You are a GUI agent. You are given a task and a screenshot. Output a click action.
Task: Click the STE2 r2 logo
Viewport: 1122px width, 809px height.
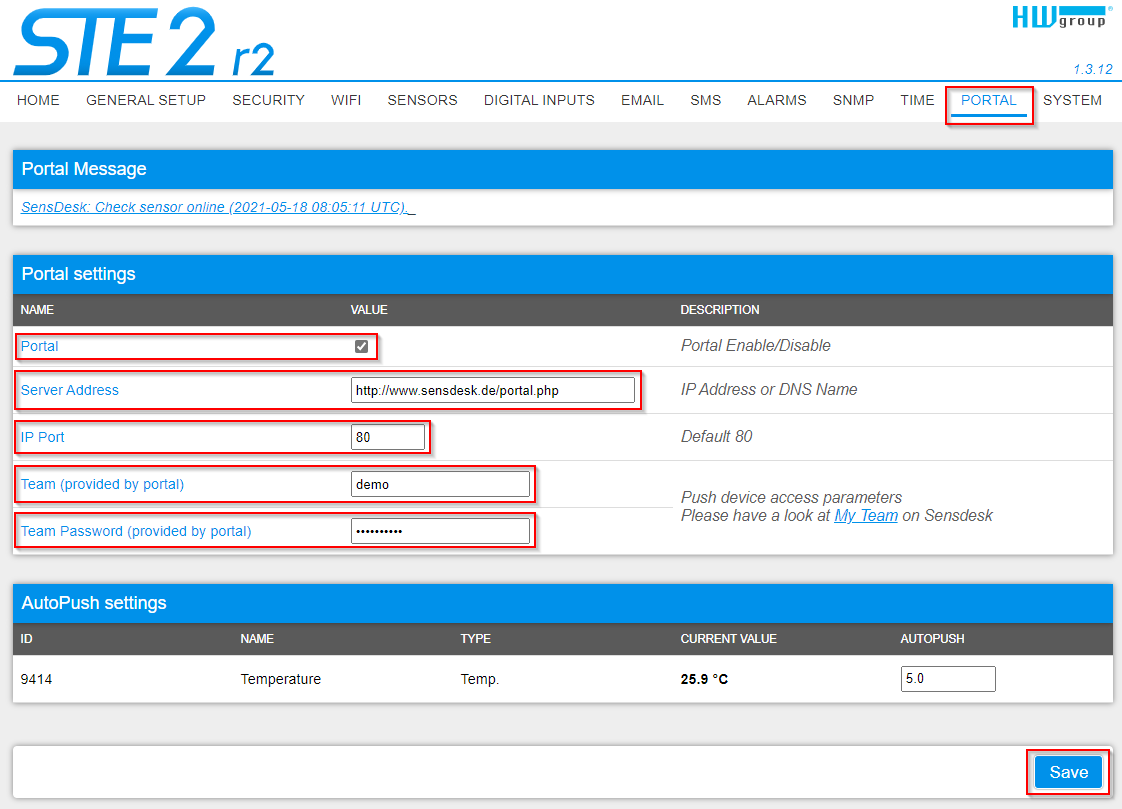145,42
